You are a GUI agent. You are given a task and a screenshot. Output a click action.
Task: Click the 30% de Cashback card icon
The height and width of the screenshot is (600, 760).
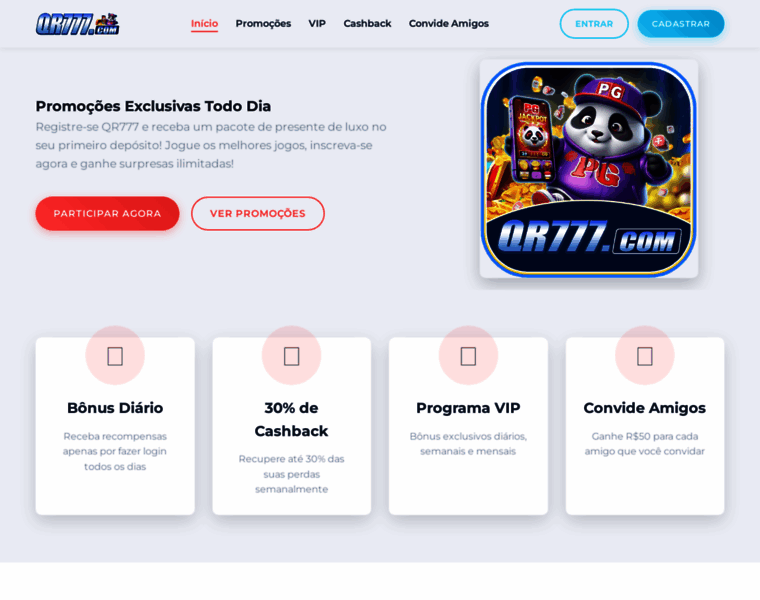pos(291,356)
